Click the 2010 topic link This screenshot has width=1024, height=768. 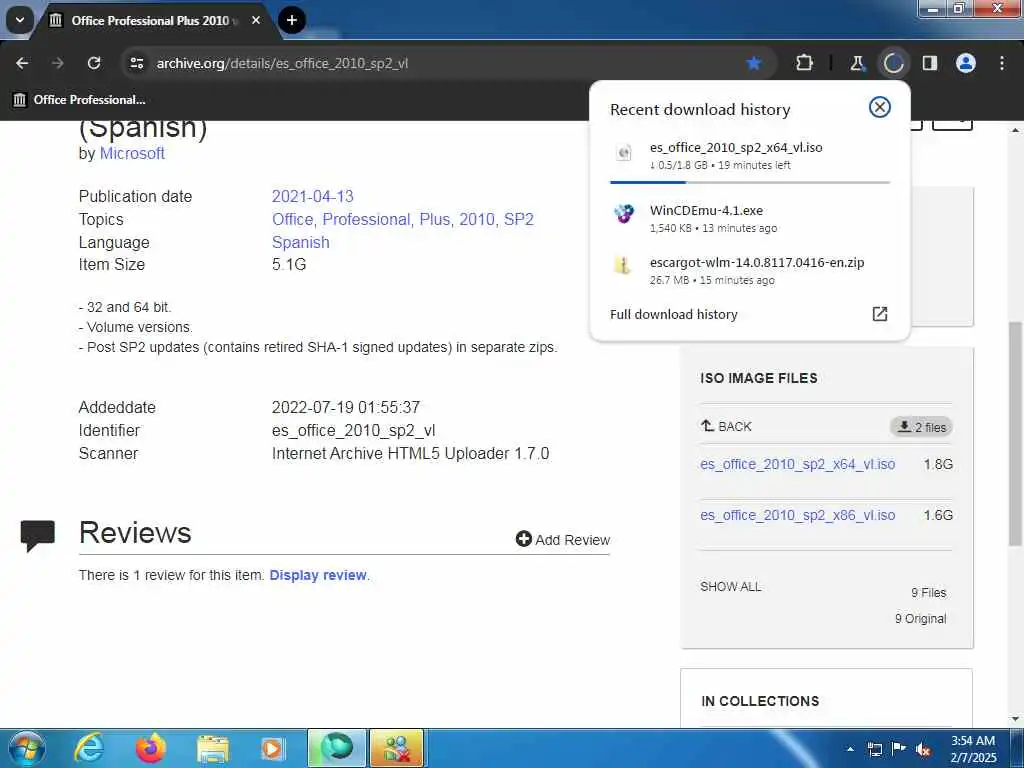pos(477,219)
